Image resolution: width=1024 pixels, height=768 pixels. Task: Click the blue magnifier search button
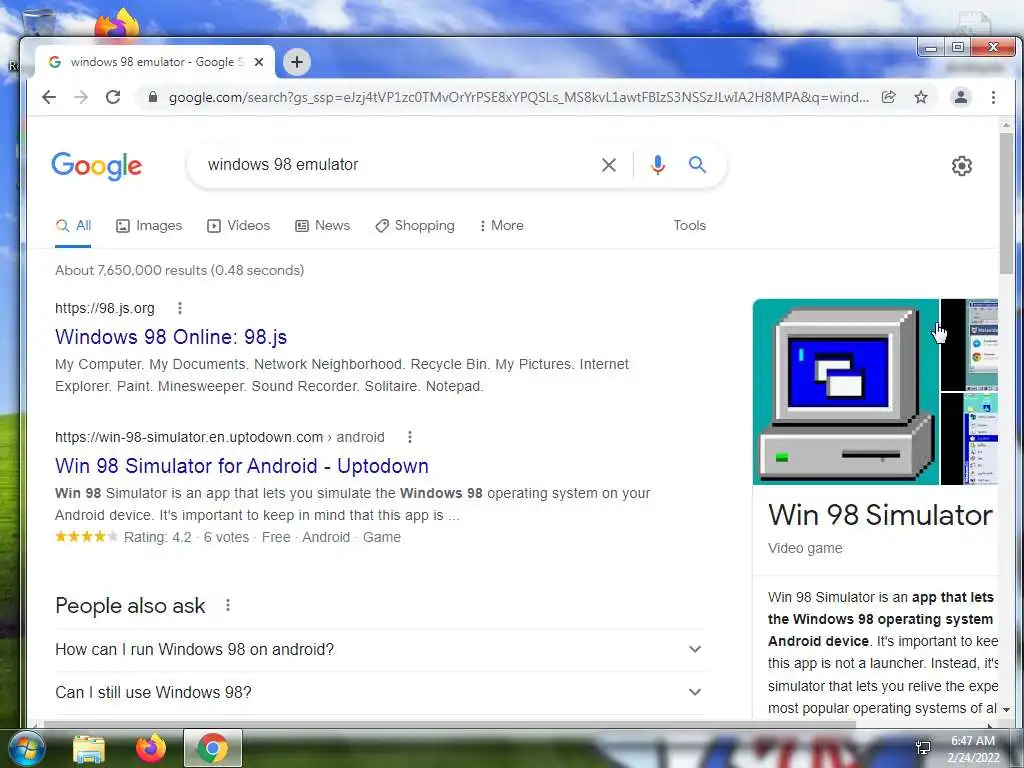click(x=697, y=165)
